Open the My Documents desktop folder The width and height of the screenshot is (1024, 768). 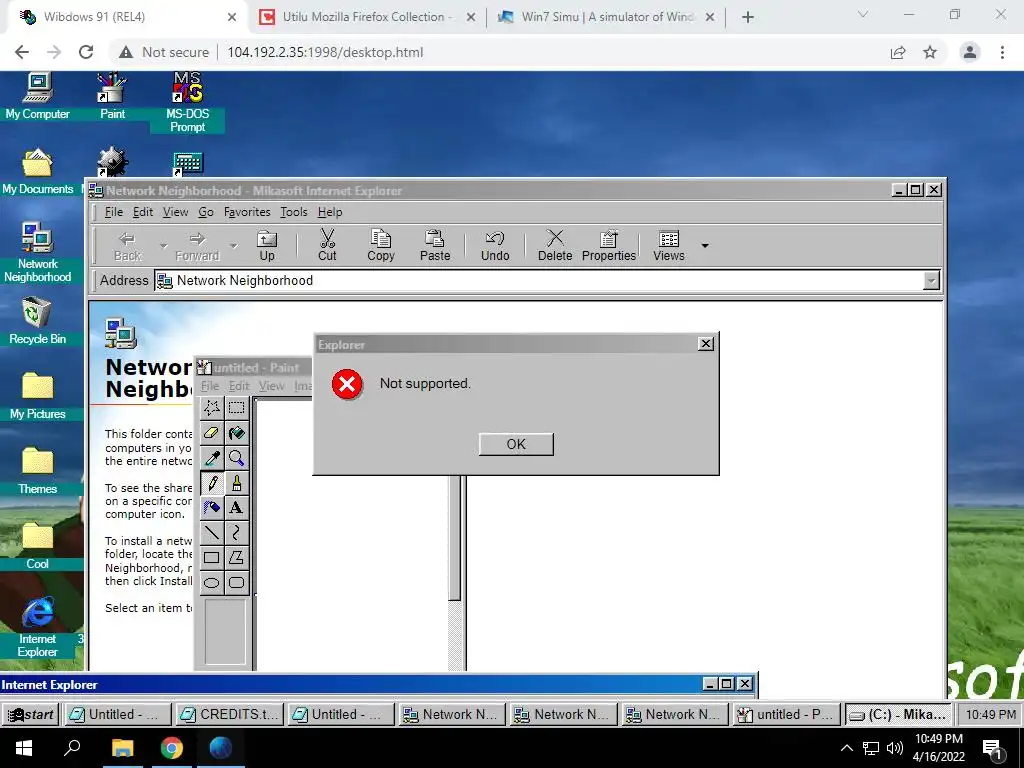[x=37, y=172]
